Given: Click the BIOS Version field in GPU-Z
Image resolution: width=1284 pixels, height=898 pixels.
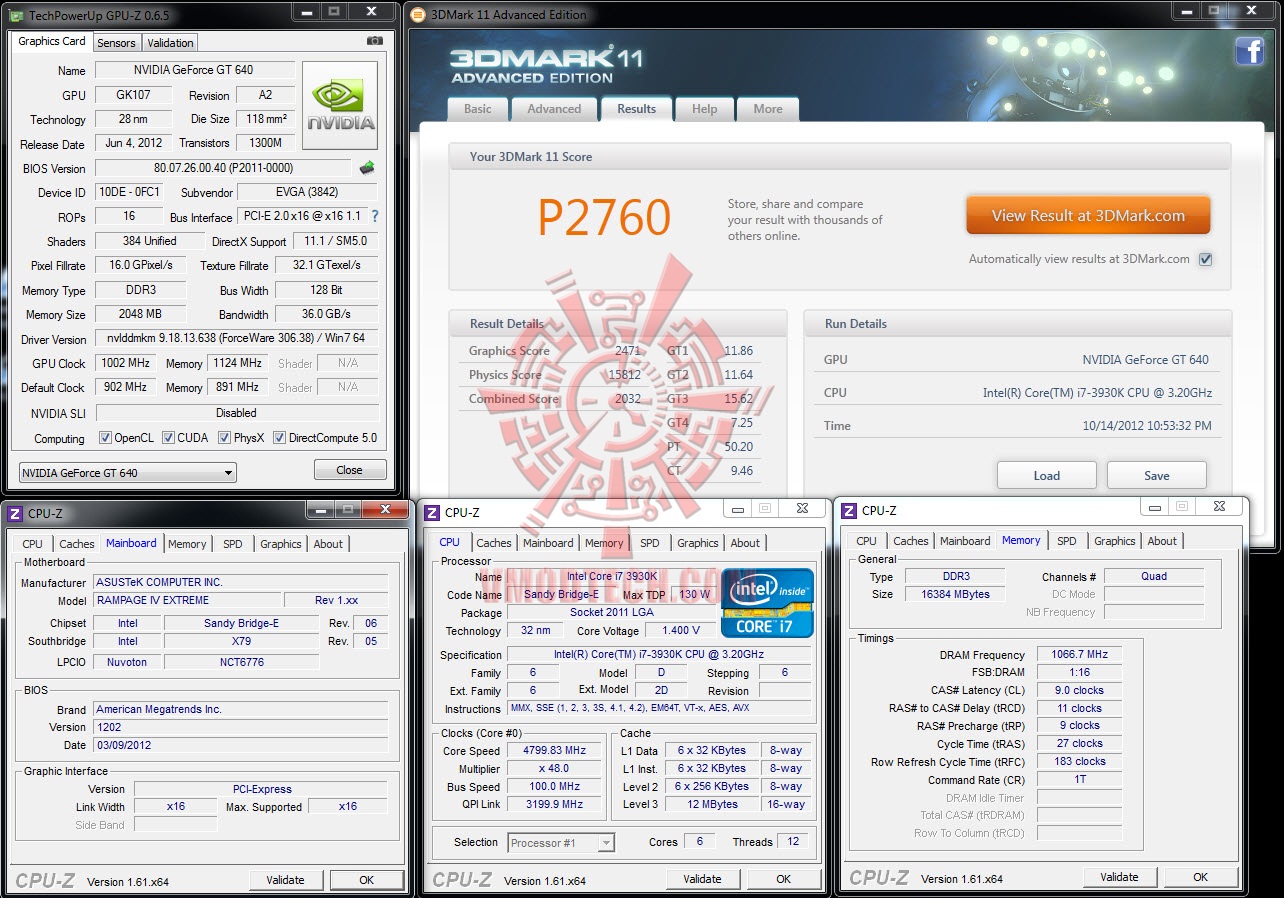Looking at the screenshot, I should point(223,168).
